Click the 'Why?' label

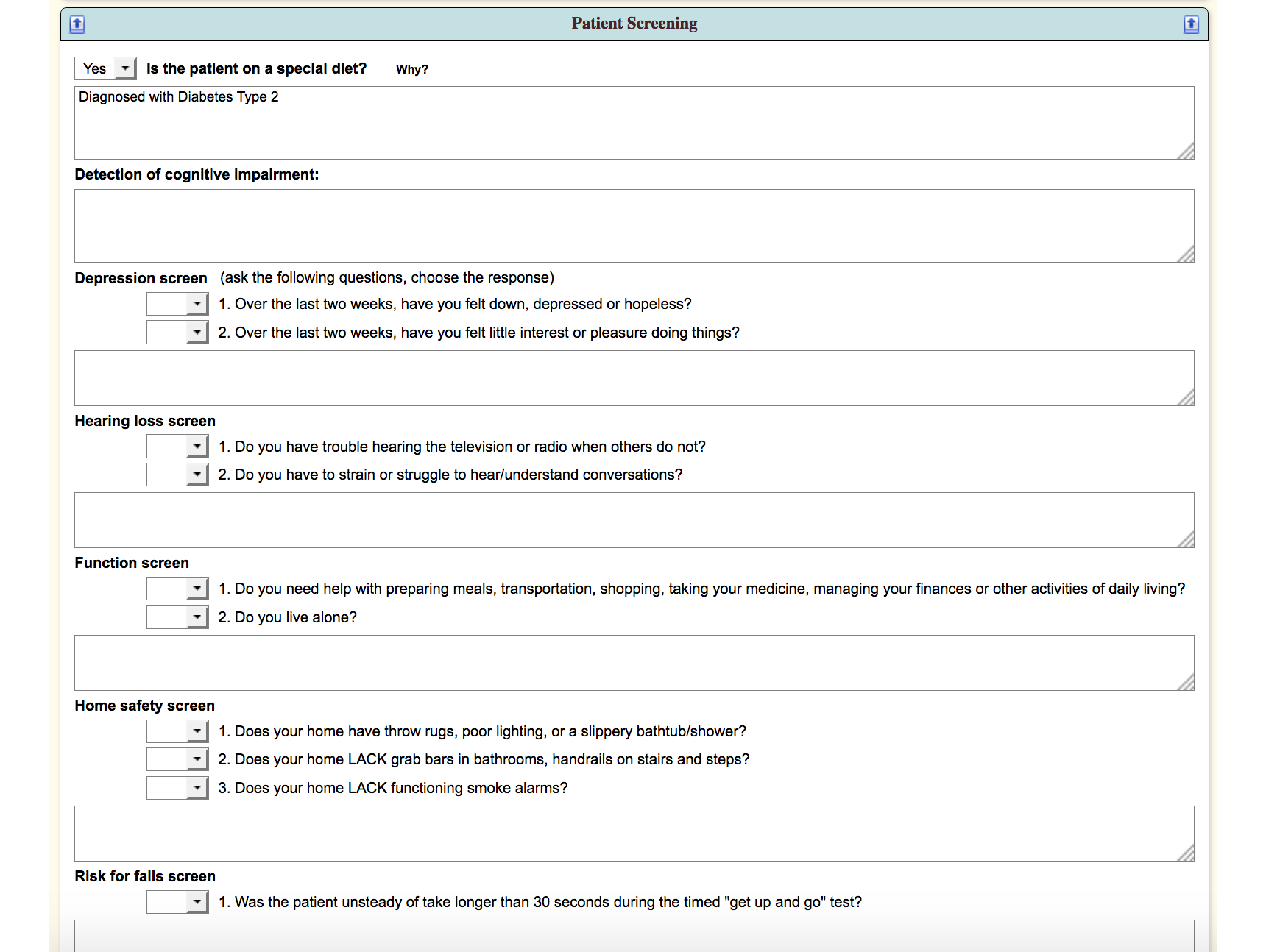[412, 69]
